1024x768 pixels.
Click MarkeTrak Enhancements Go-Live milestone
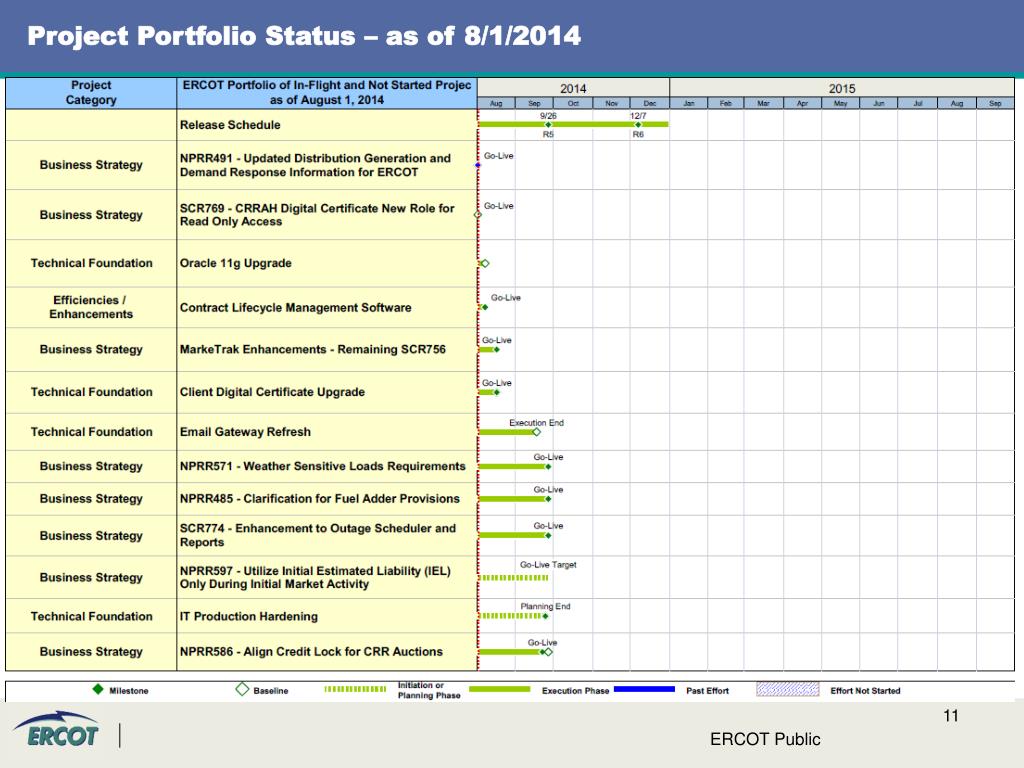[x=496, y=349]
